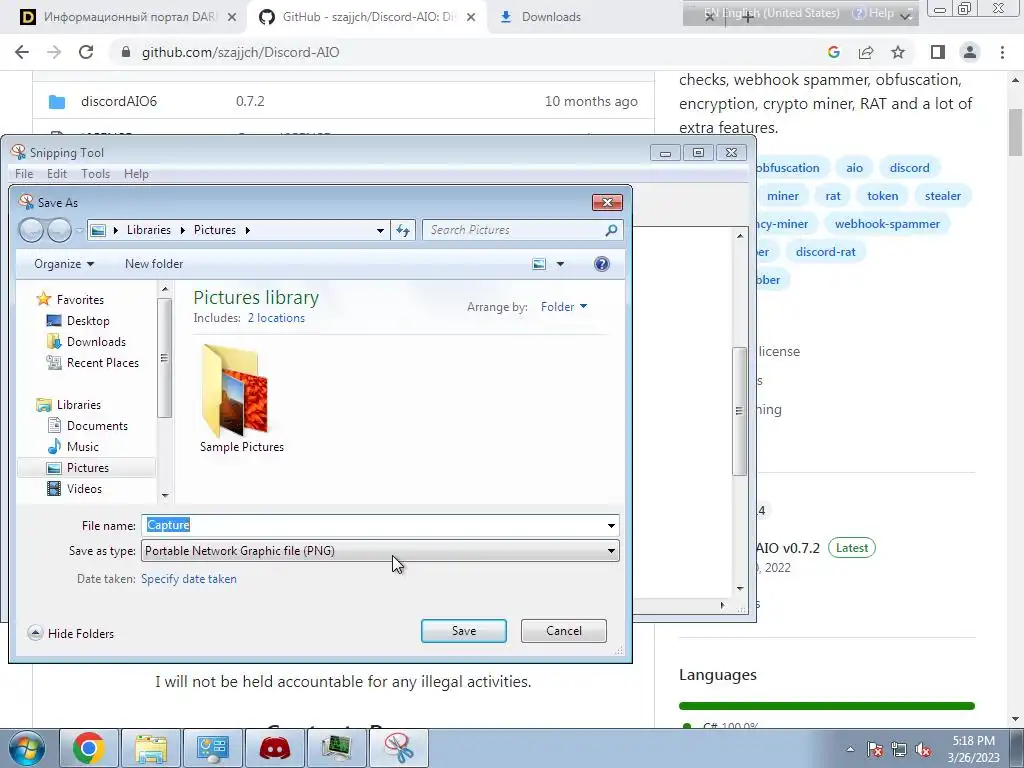Open Arrange by Folder dropdown
1024x768 pixels.
(x=564, y=307)
